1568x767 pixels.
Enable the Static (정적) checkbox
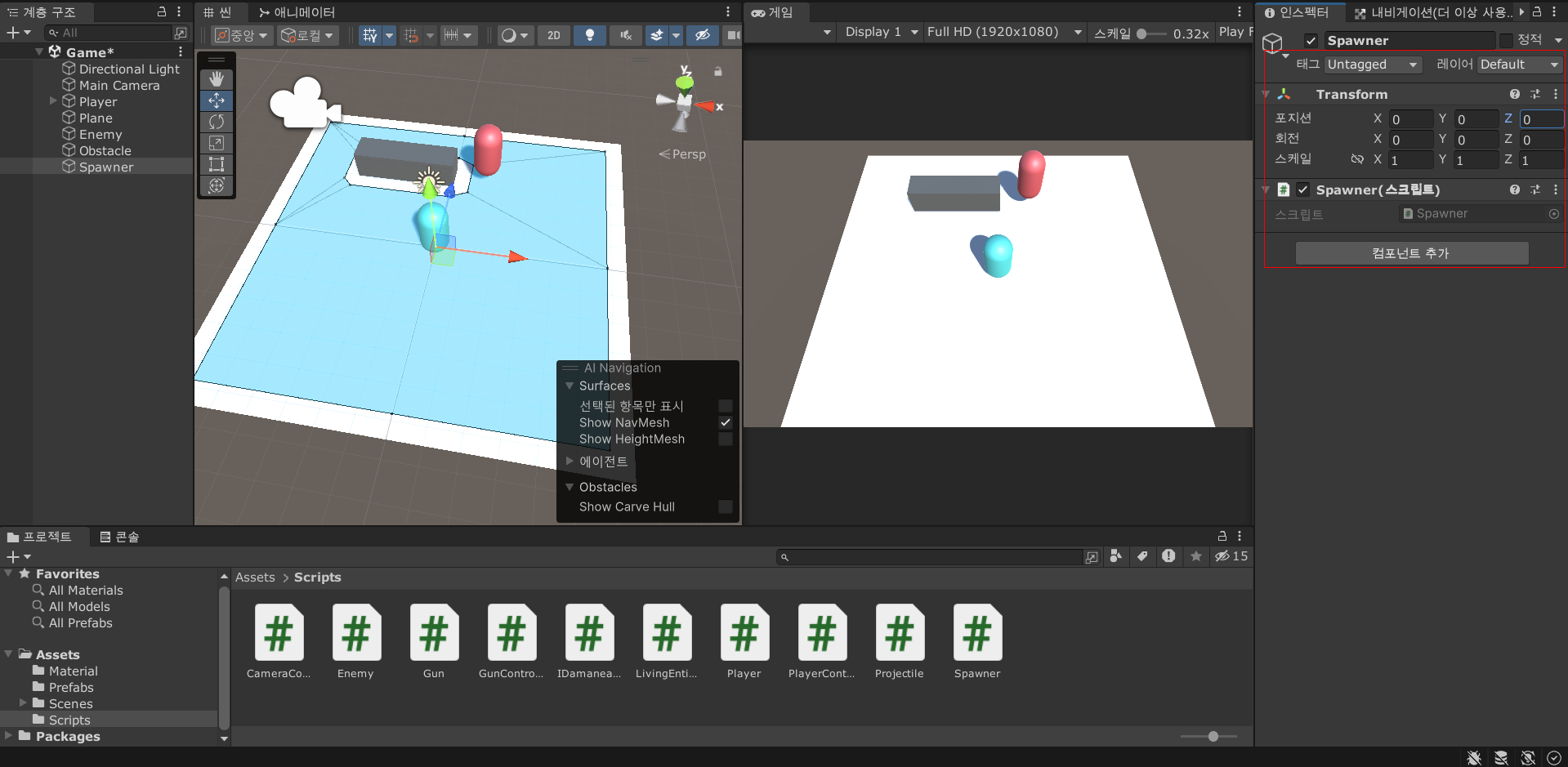tap(1506, 40)
